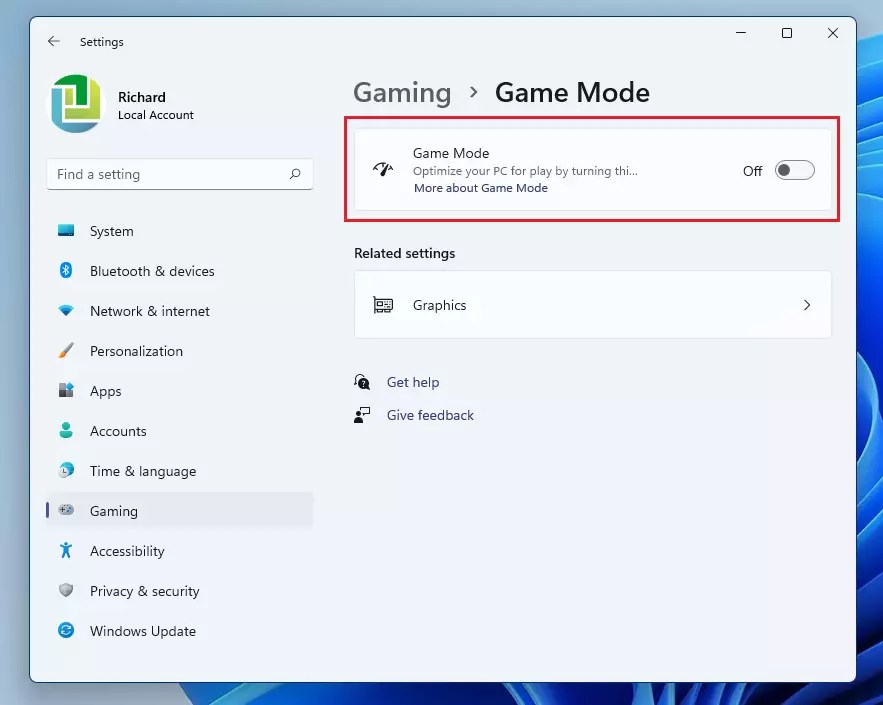Click the Give feedback link
The height and width of the screenshot is (705, 883).
(430, 415)
